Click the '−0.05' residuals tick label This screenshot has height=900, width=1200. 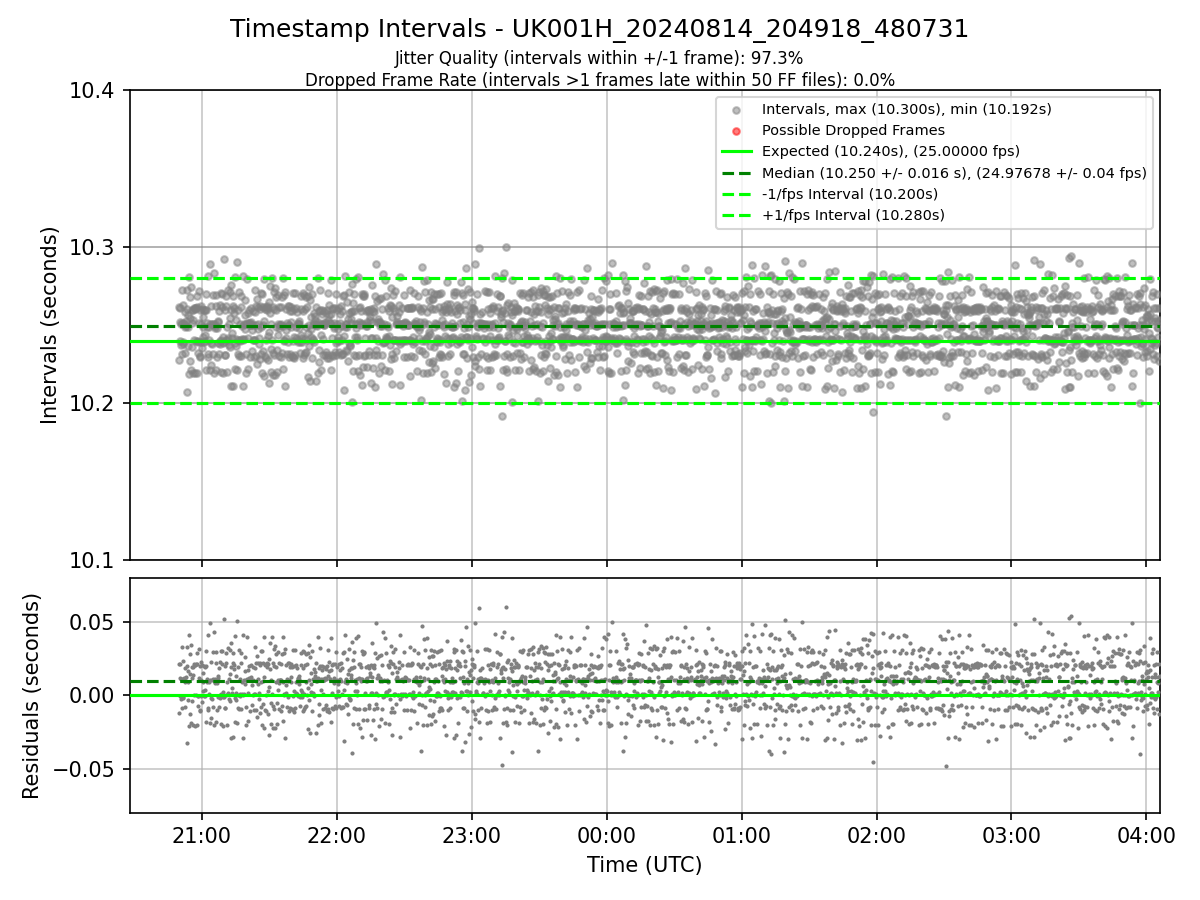pos(83,770)
